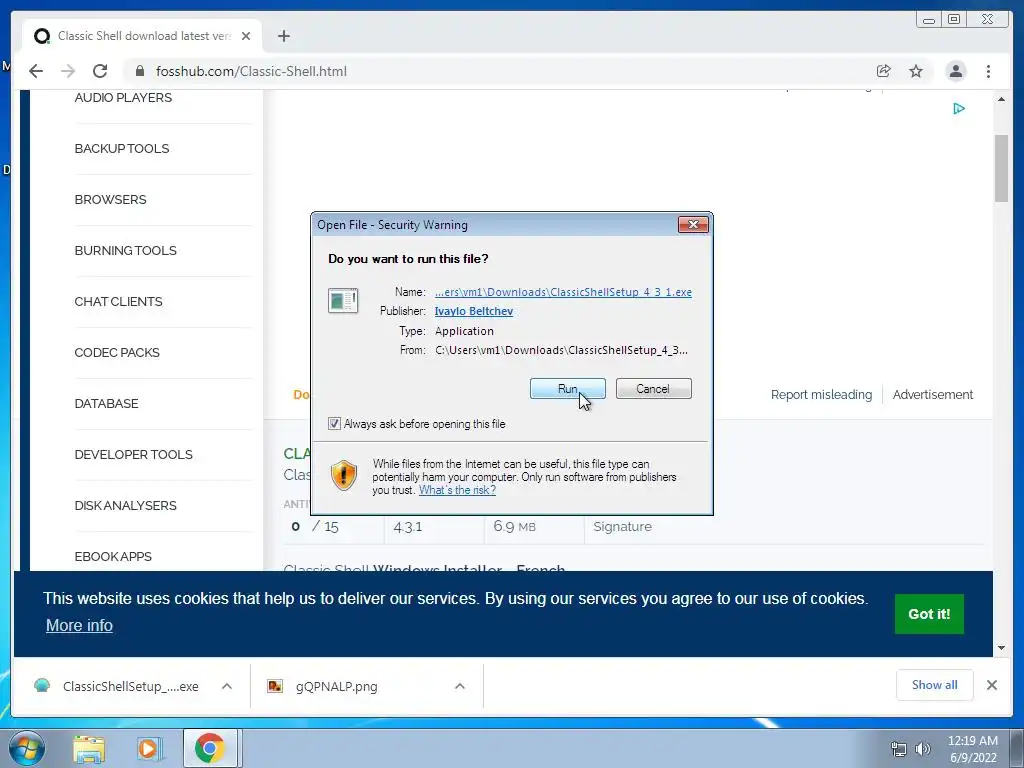Accept cookies with Got it! button
This screenshot has height=768, width=1024.
(929, 614)
